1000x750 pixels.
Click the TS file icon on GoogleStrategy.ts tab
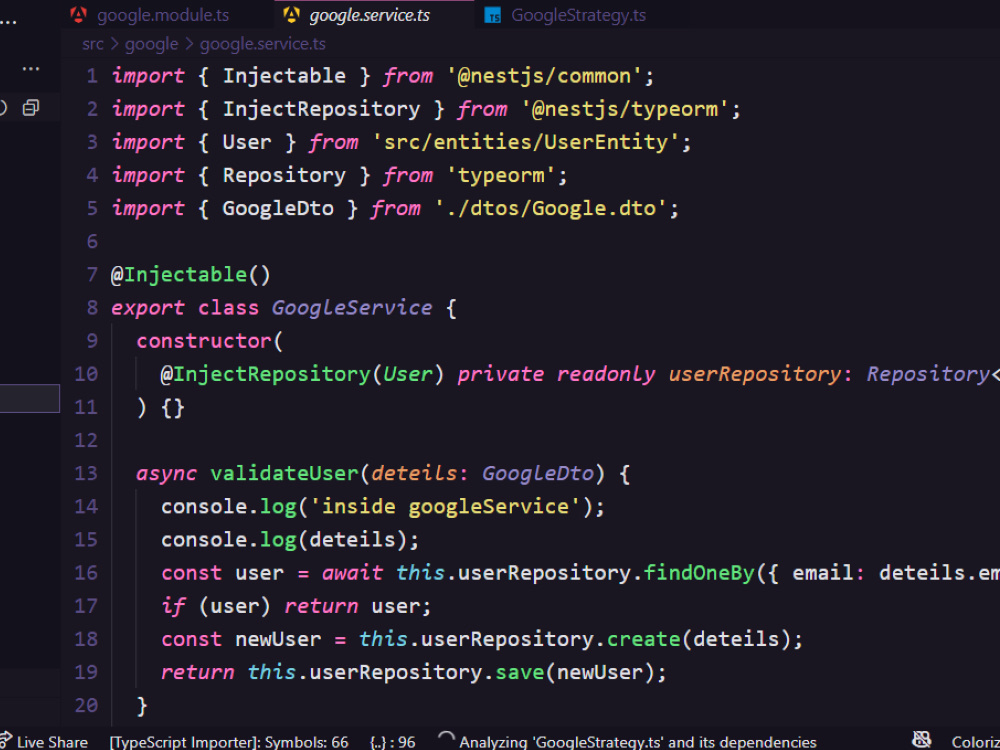(492, 16)
